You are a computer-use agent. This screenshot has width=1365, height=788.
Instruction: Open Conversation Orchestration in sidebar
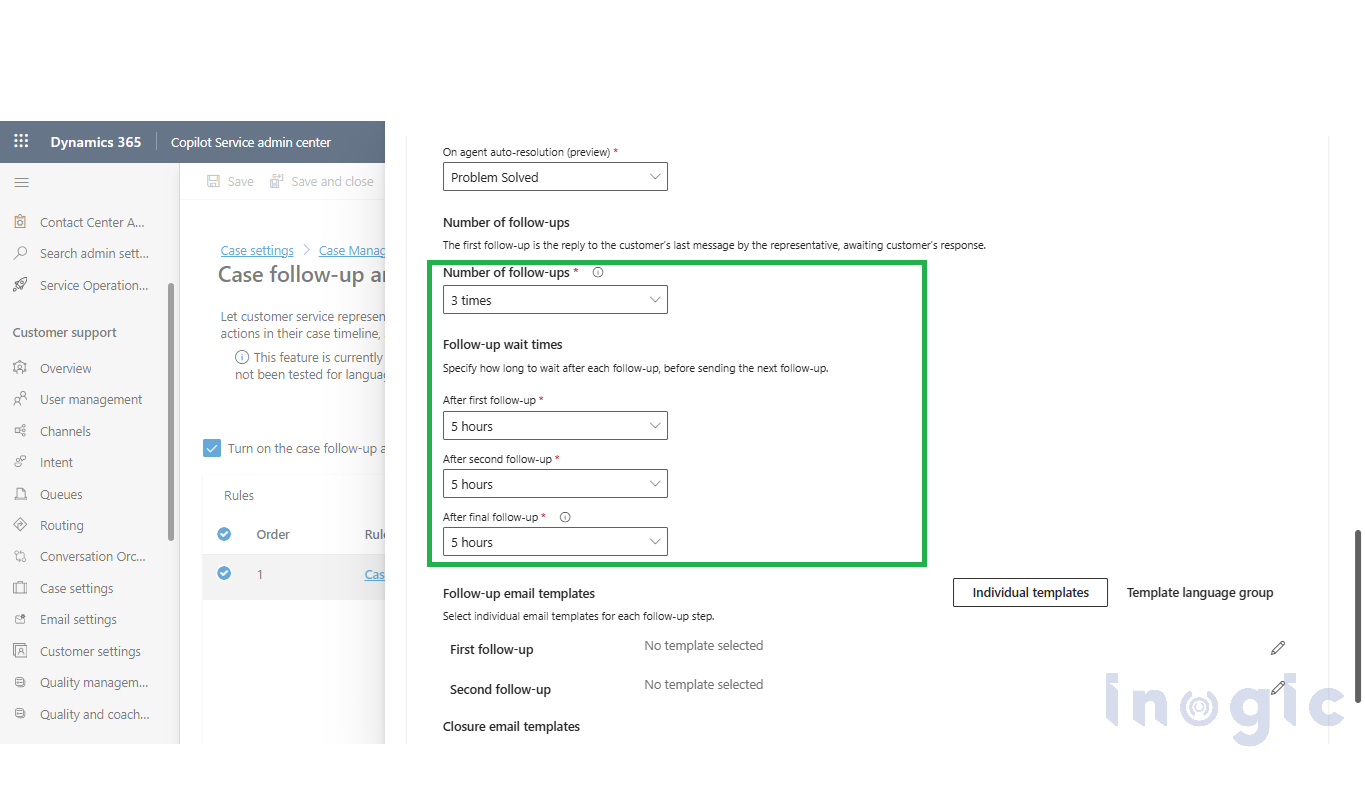point(92,557)
